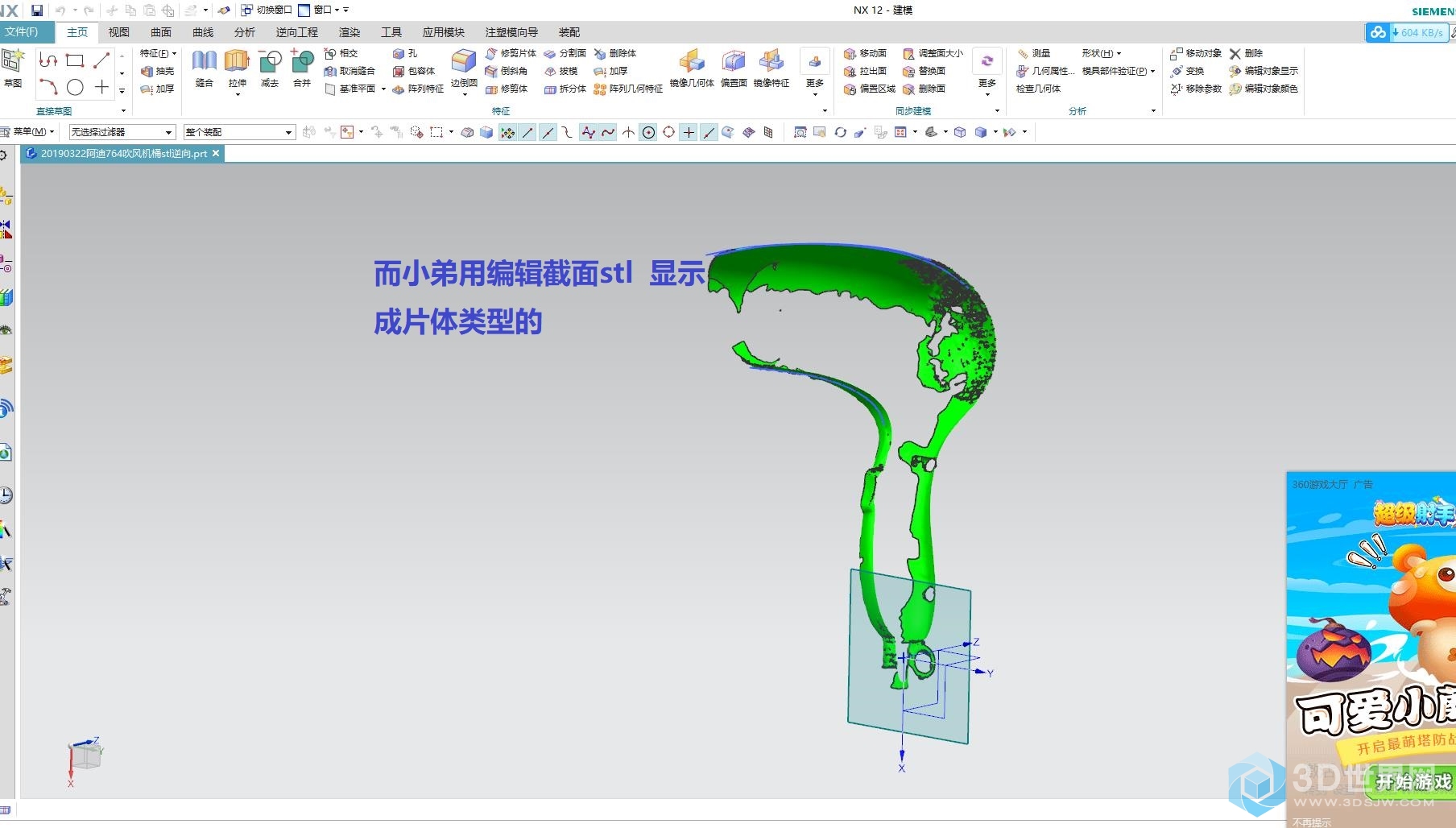The image size is (1456, 828).
Task: Open the 文件(F) menu
Action: [x=27, y=32]
